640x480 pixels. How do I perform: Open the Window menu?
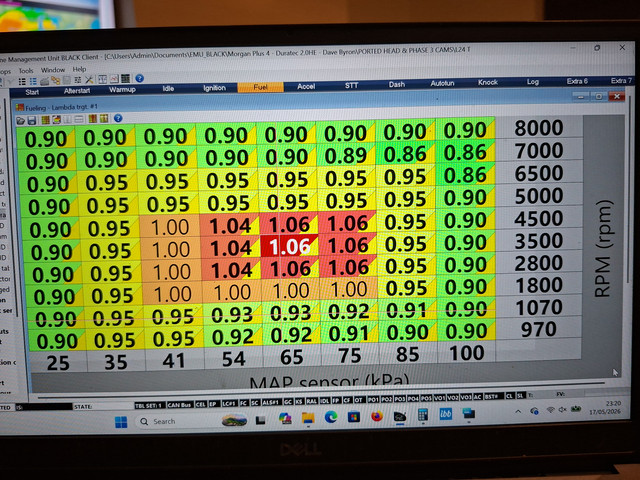coord(53,70)
